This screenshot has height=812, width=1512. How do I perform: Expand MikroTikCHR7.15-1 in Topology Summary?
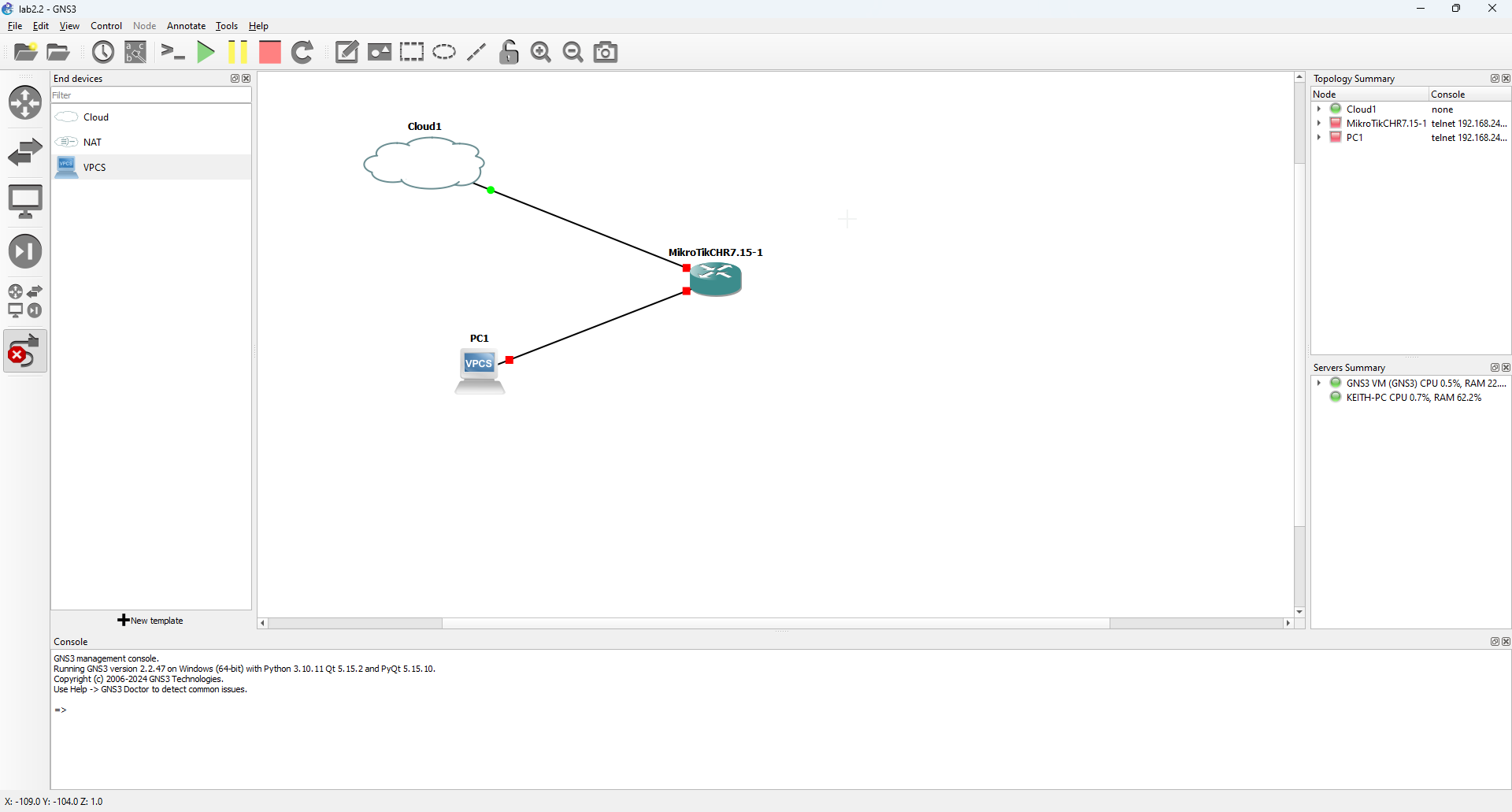[x=1320, y=123]
